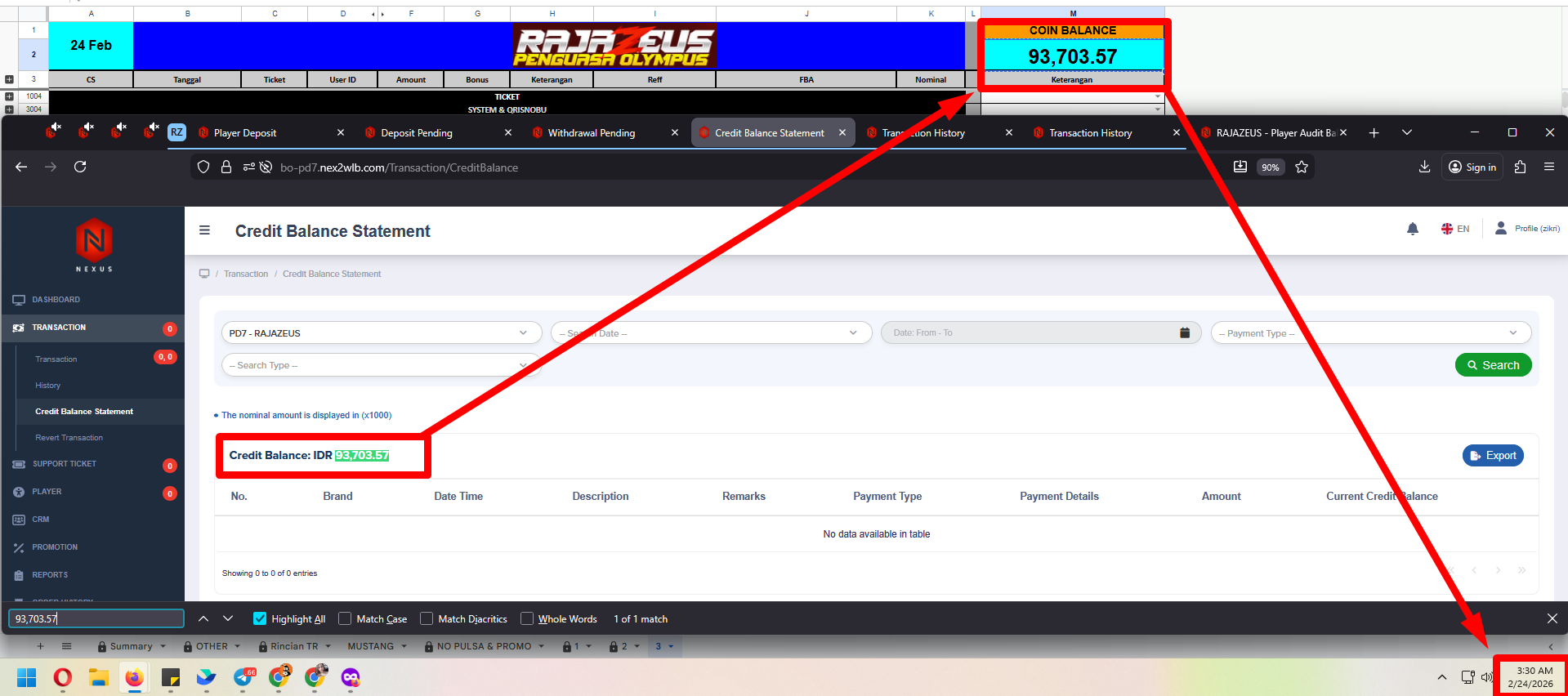Reload the Credit Balance page
This screenshot has width=1568, height=696.
80,167
